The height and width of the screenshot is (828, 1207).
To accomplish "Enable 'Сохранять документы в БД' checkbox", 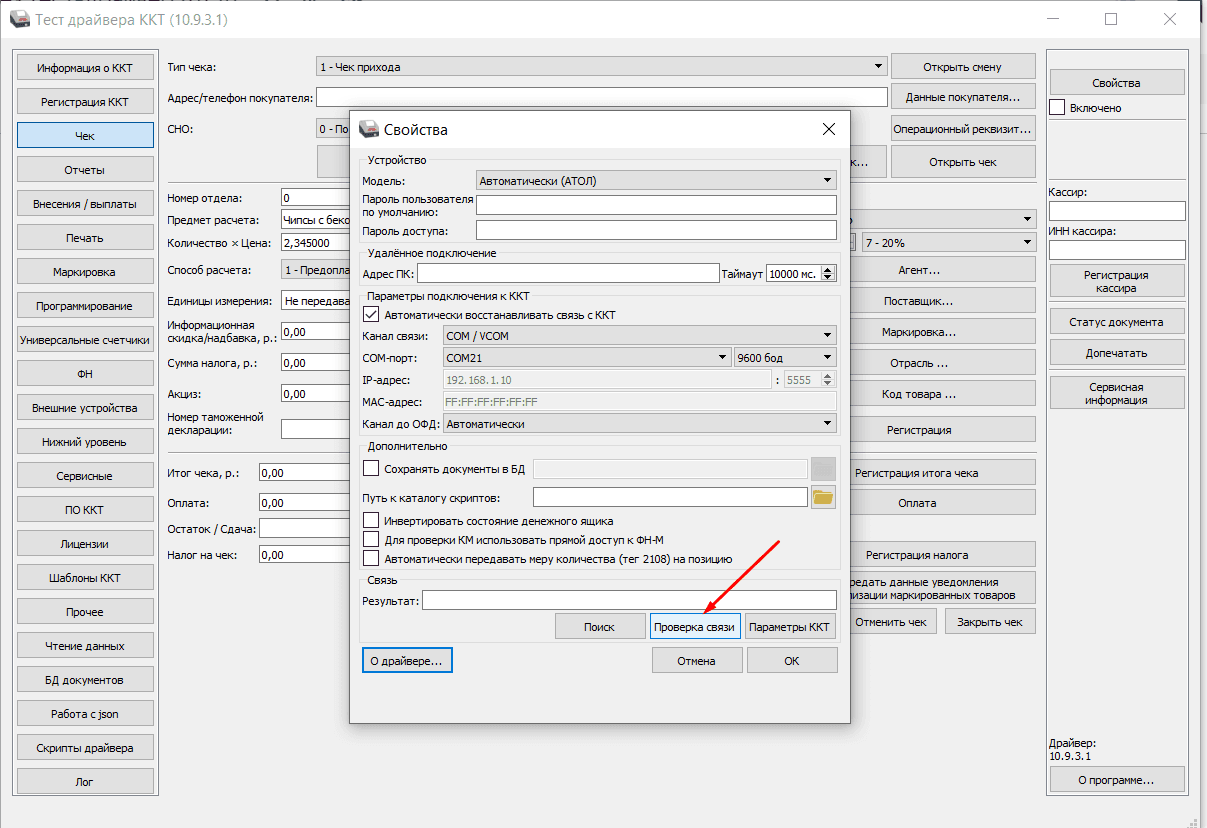I will [372, 468].
